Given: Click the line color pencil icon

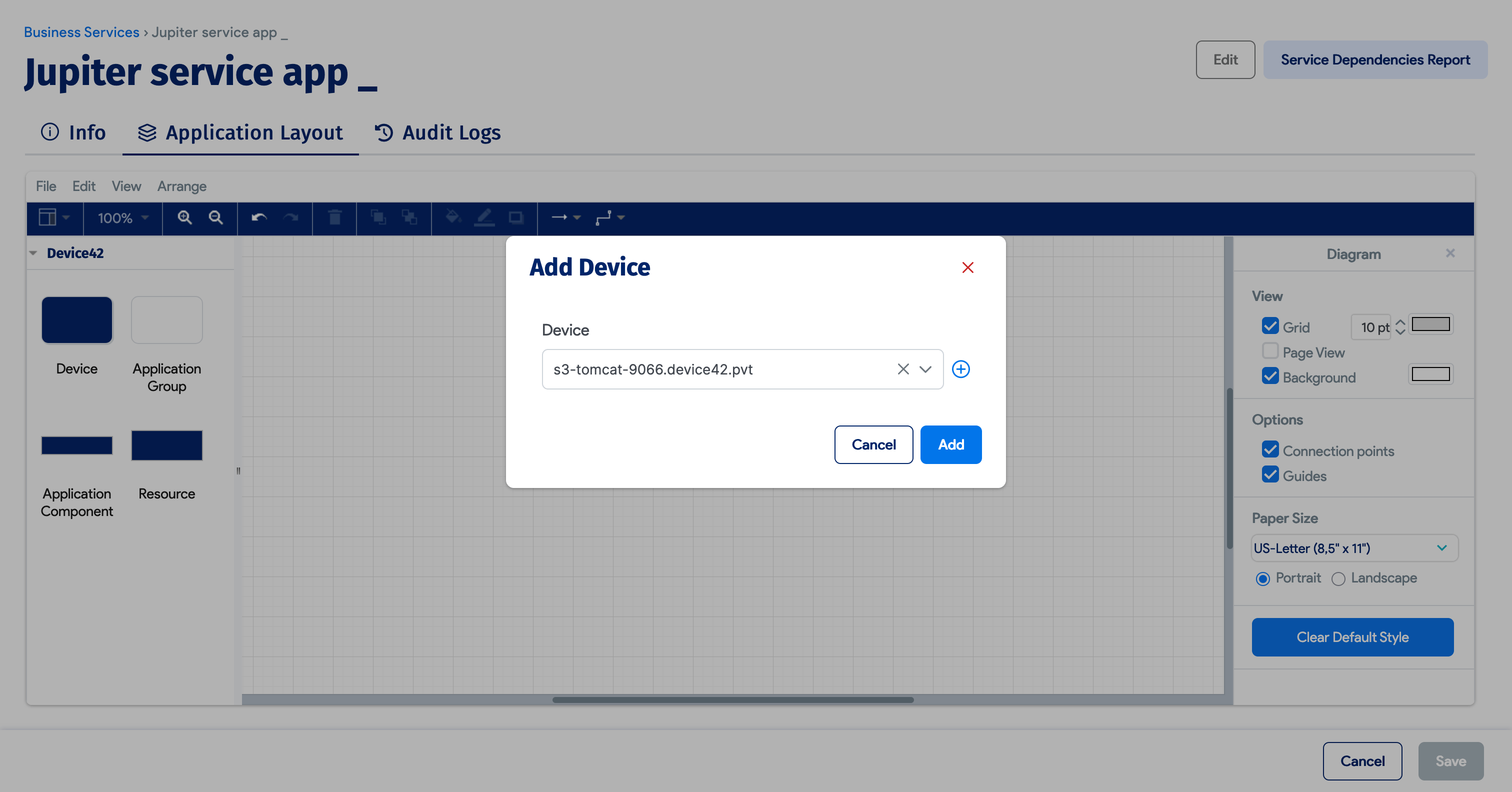Looking at the screenshot, I should [484, 218].
